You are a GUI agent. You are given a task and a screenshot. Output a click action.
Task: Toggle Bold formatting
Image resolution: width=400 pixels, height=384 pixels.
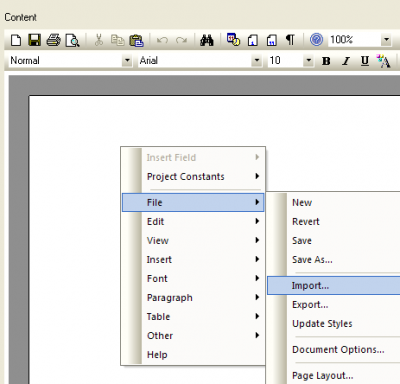click(326, 61)
